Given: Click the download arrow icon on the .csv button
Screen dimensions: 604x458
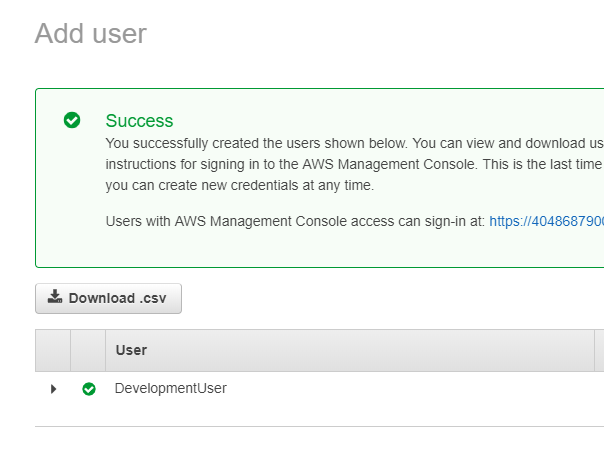Looking at the screenshot, I should 55,297.
